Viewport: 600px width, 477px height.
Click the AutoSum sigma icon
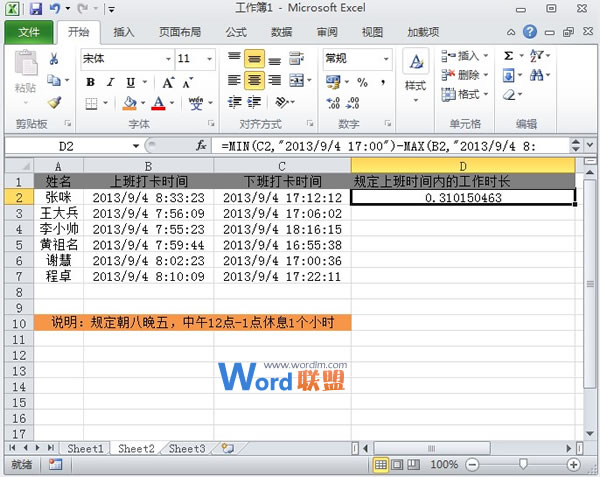tap(509, 56)
